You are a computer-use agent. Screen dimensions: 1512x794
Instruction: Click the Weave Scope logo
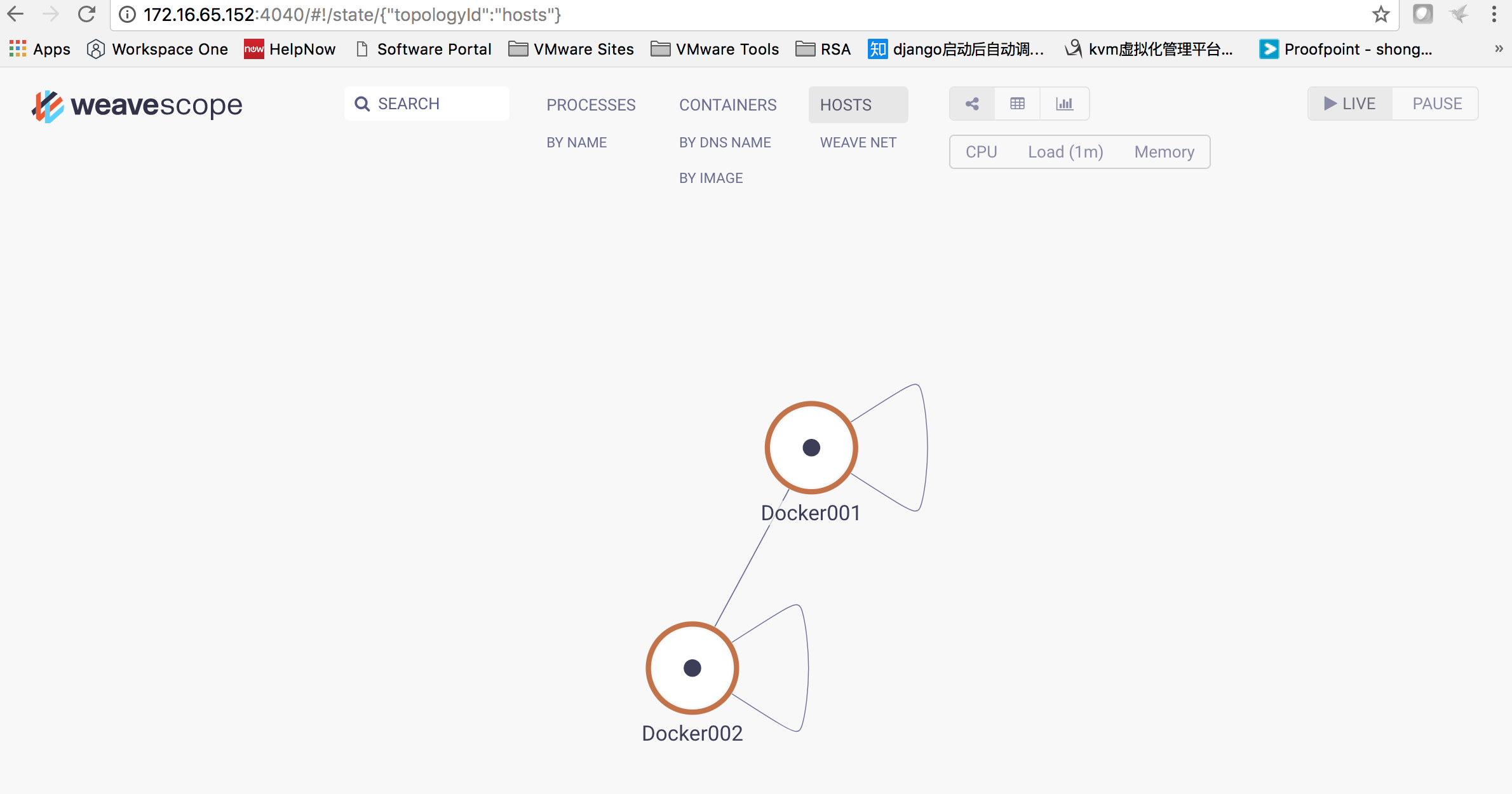pos(137,105)
